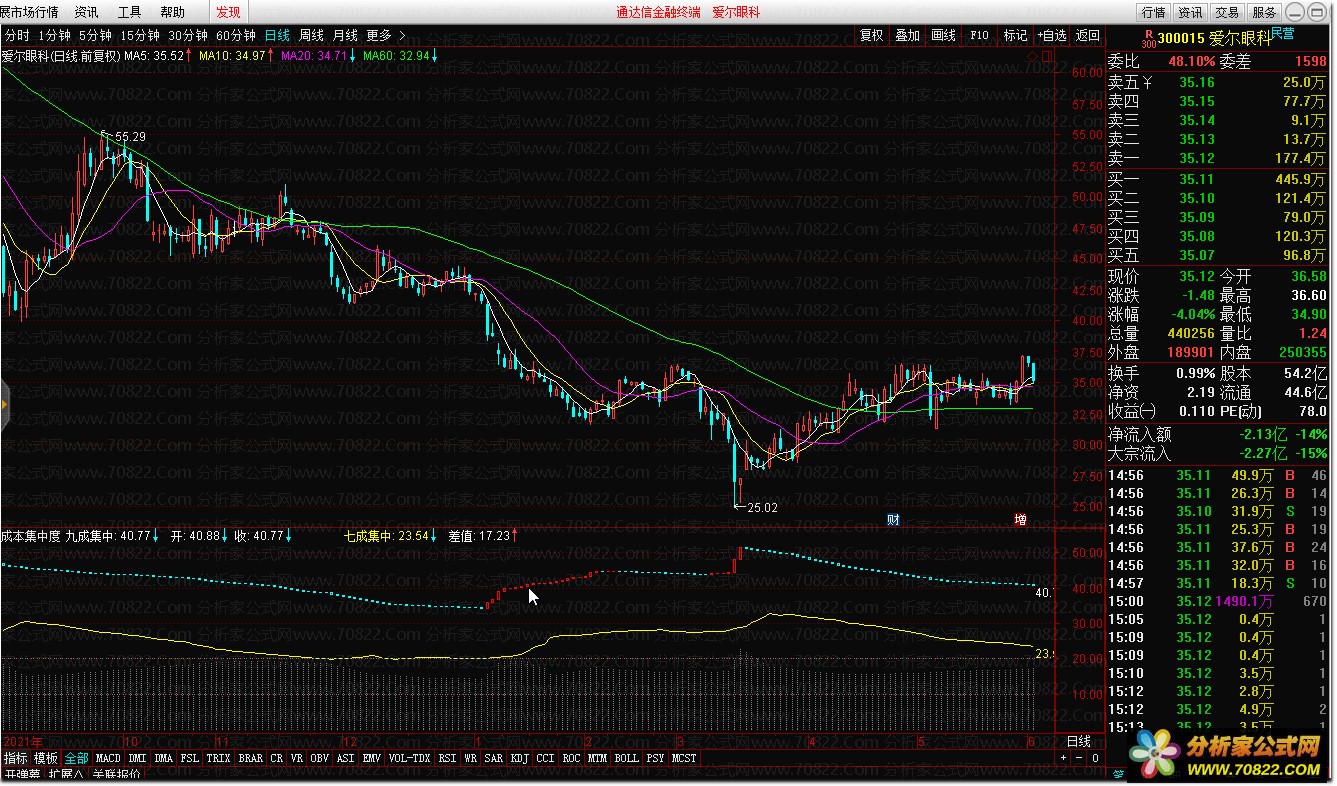This screenshot has height=786, width=1337.
Task: Click the 民营 tag next to the stock name
Action: pos(1283,34)
